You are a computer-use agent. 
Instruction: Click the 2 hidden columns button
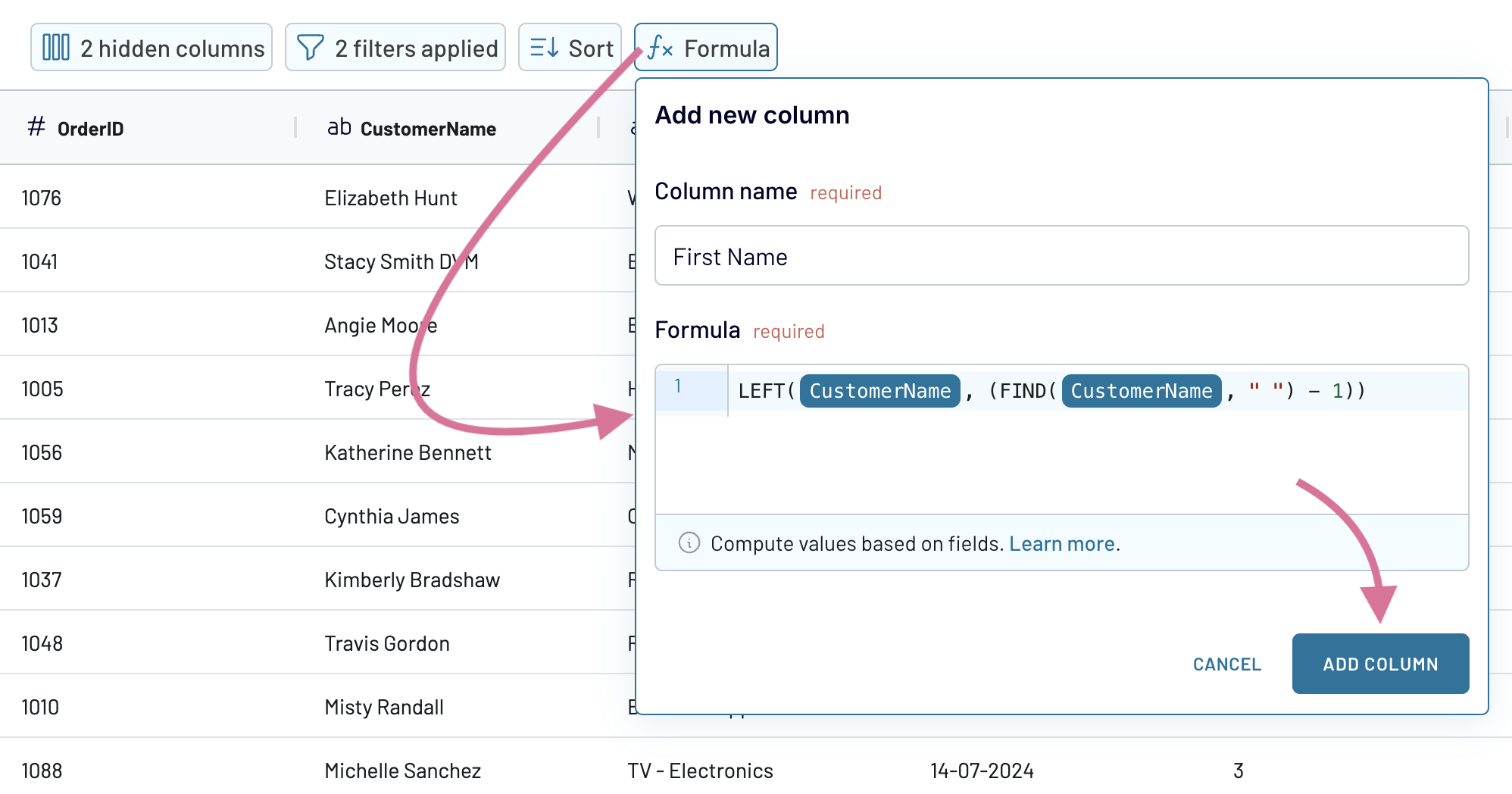tap(151, 47)
